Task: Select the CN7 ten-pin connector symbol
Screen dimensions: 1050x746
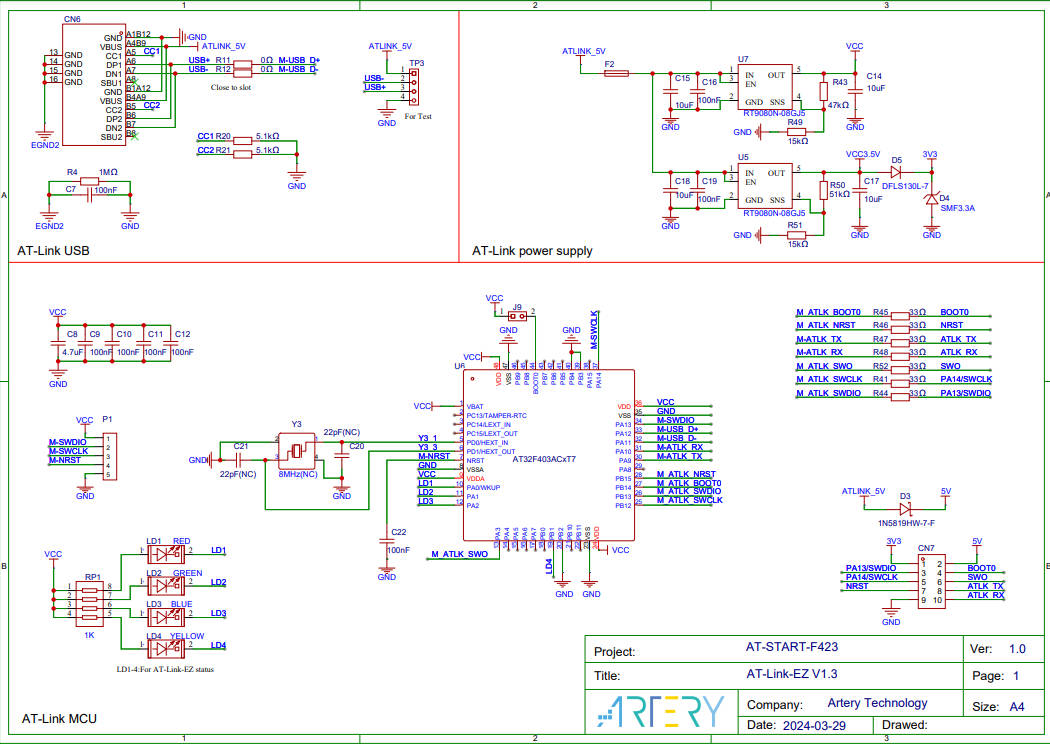Action: coord(931,582)
